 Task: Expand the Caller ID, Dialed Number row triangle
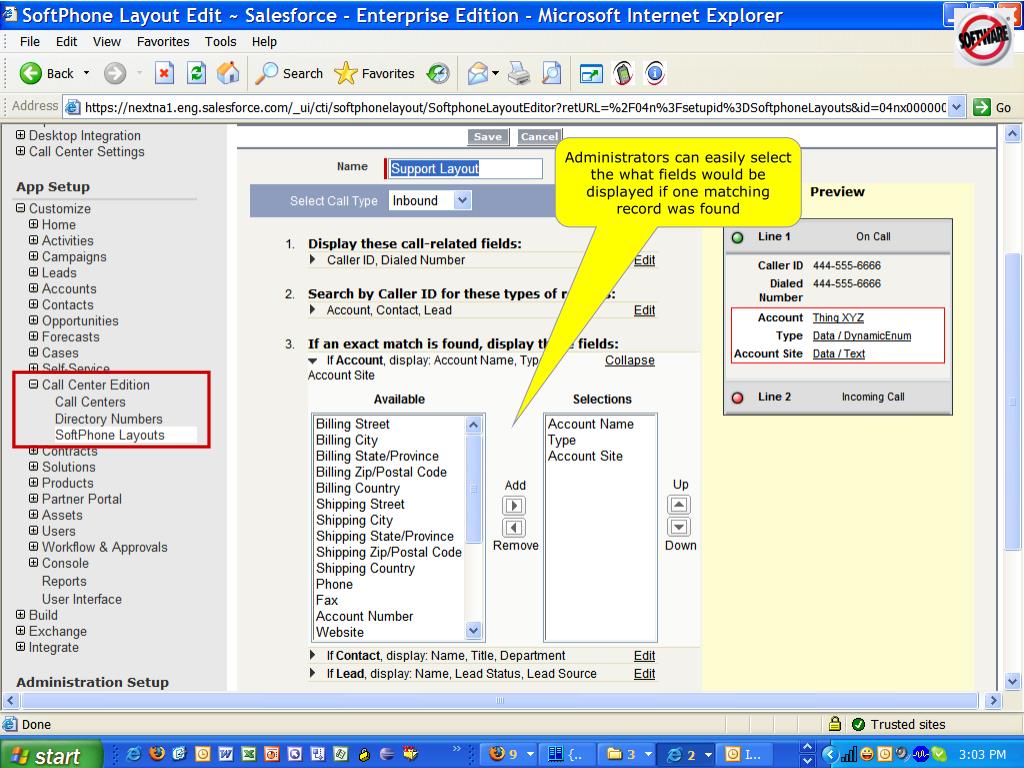(x=313, y=259)
